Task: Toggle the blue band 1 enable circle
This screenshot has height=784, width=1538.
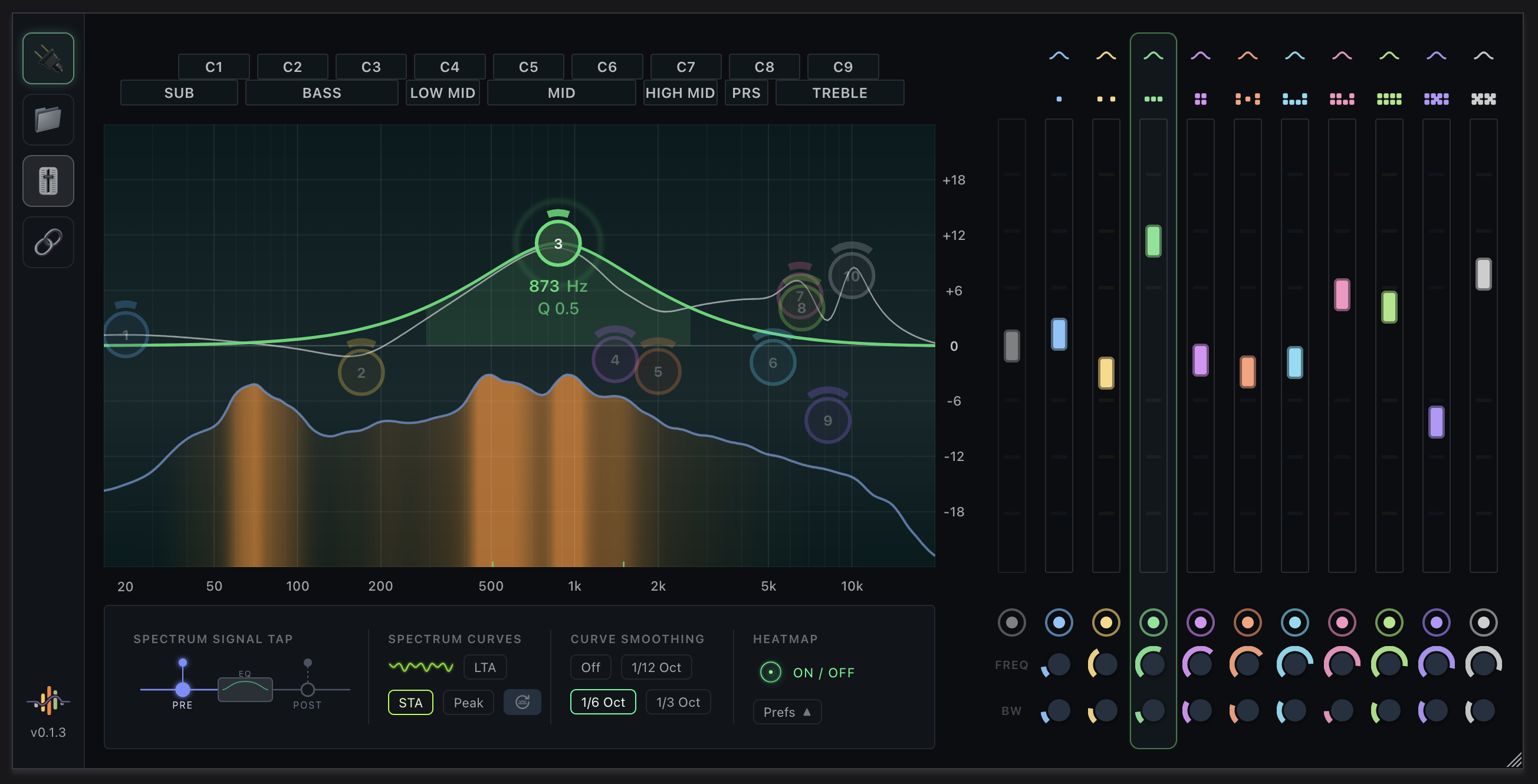Action: tap(1059, 622)
